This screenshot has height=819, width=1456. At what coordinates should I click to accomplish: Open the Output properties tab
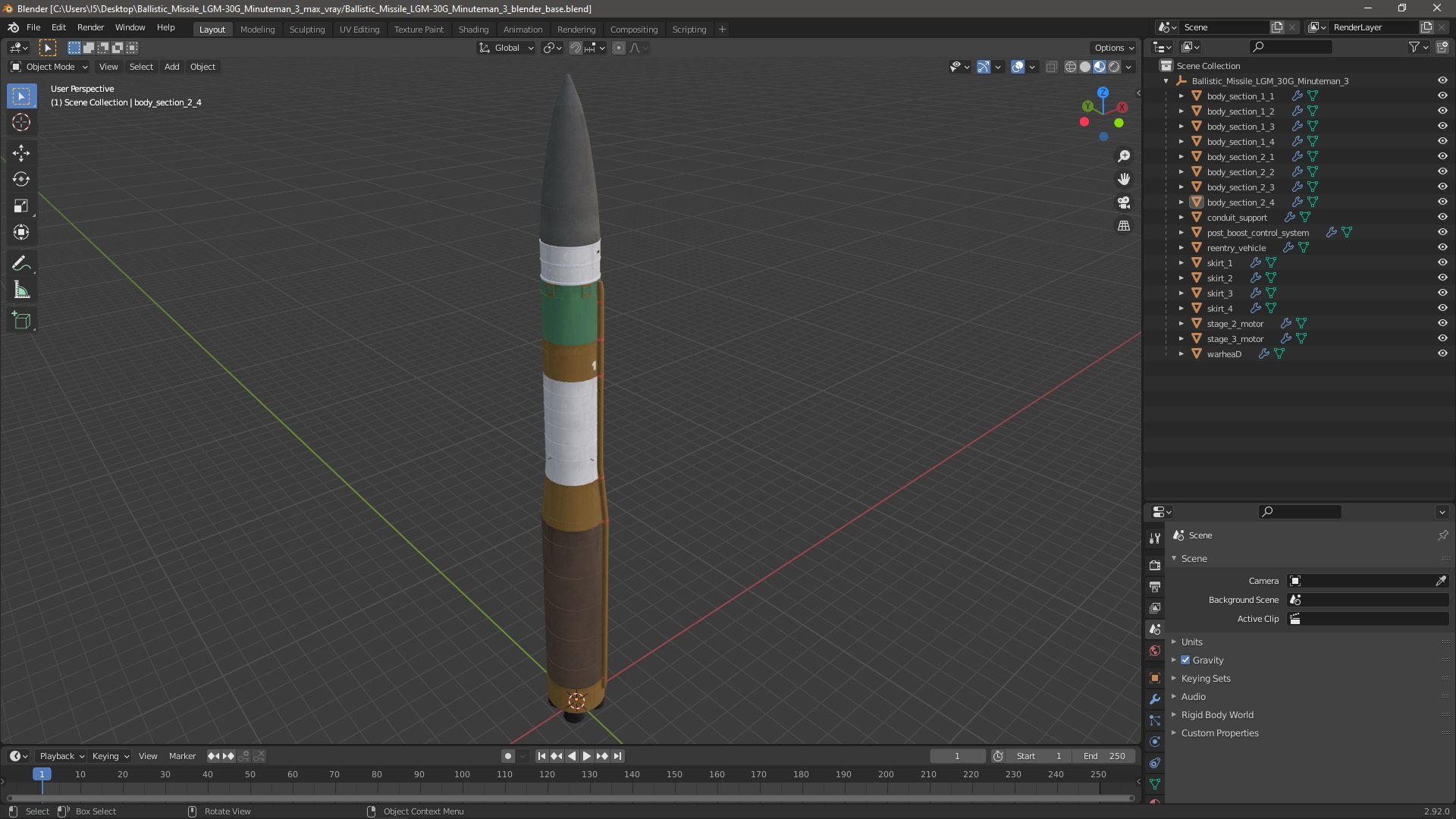1155,586
